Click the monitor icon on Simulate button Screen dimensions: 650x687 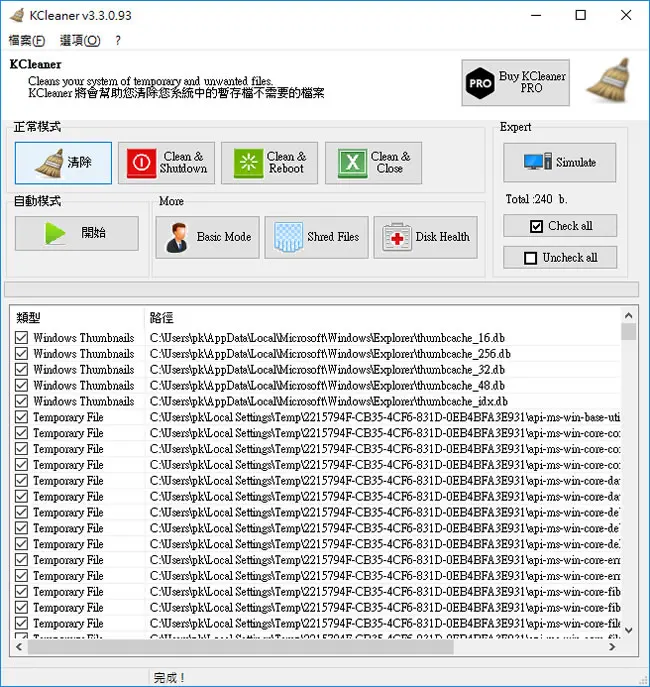click(x=538, y=162)
